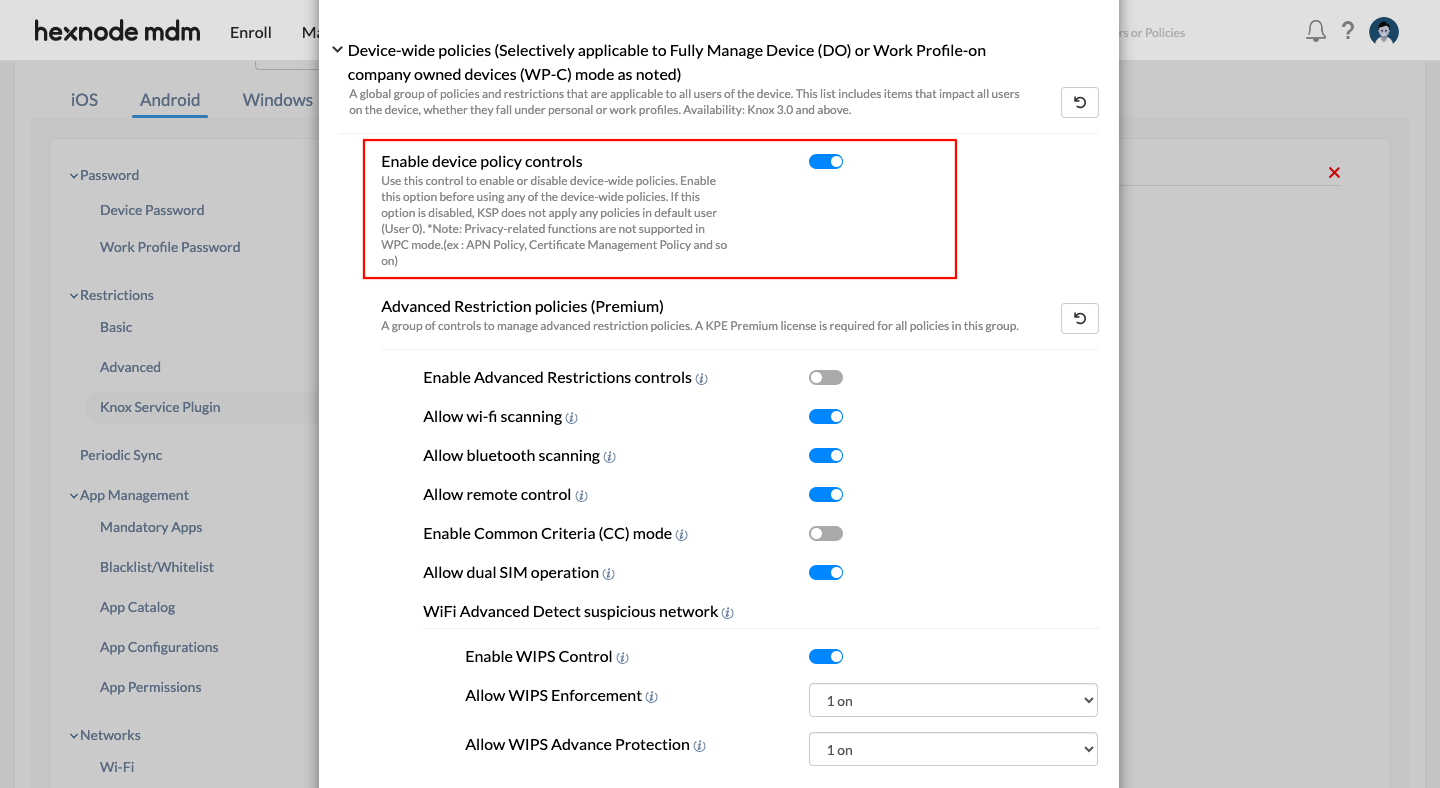Open Blacklist/Whitelist

(157, 567)
